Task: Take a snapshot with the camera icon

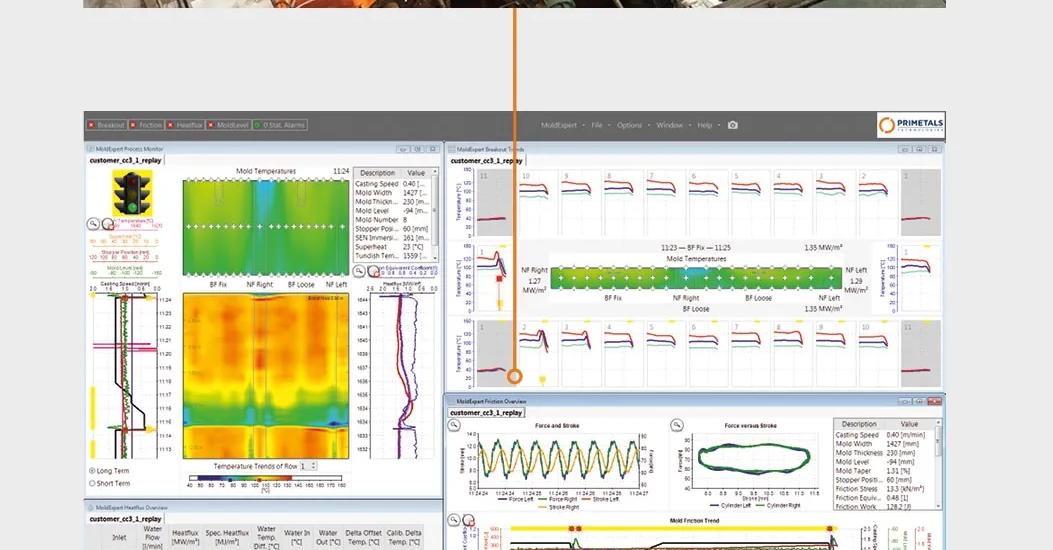Action: pyautogui.click(x=733, y=125)
